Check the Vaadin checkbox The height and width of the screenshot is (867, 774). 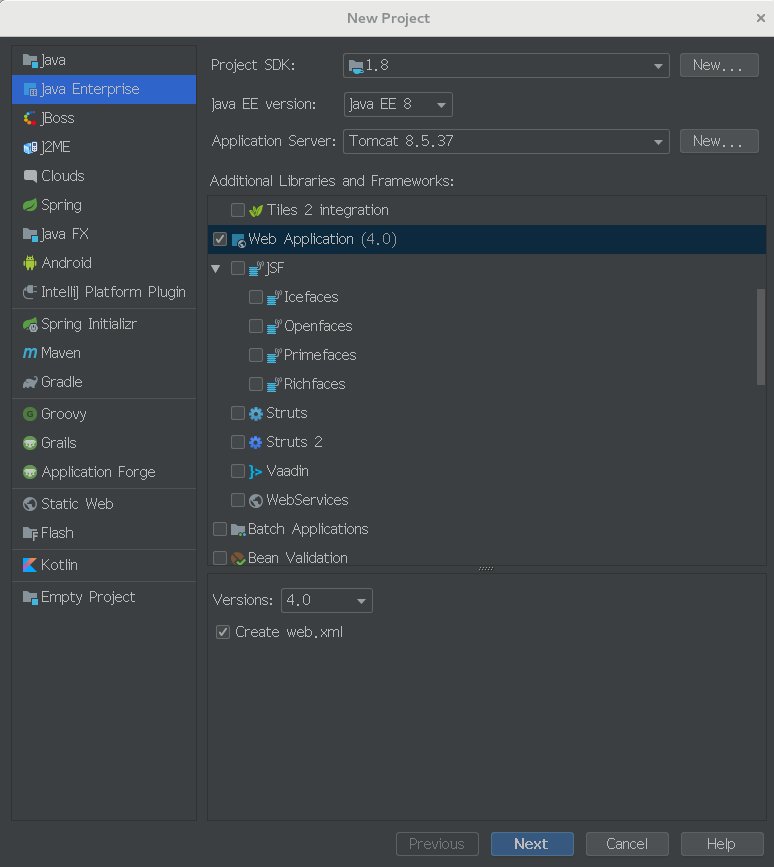pyautogui.click(x=238, y=471)
